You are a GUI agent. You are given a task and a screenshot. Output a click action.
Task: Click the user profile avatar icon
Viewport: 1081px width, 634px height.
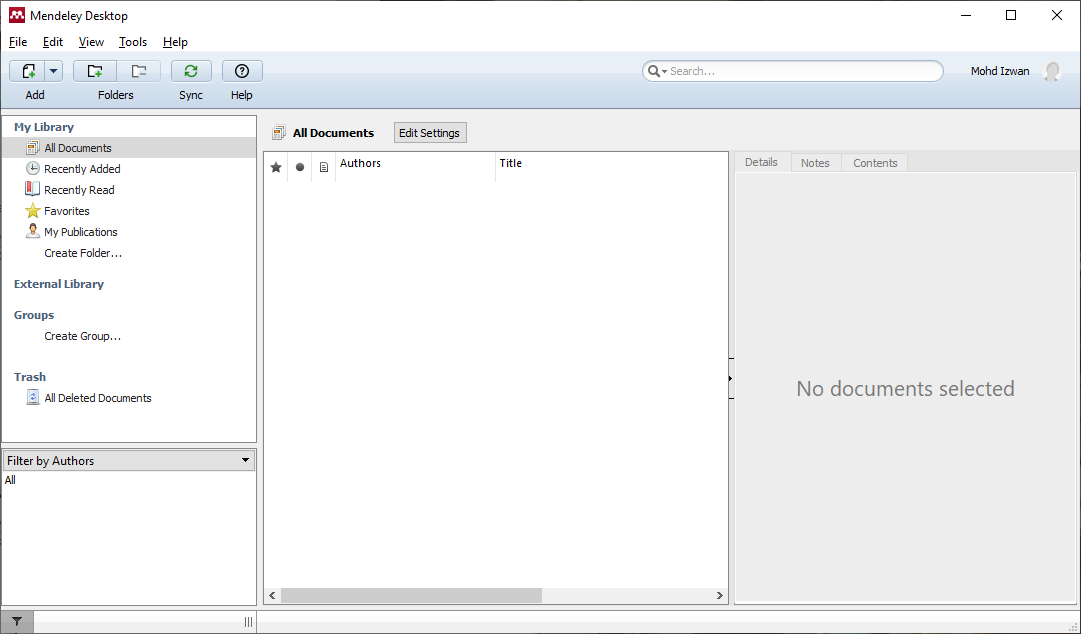point(1051,72)
